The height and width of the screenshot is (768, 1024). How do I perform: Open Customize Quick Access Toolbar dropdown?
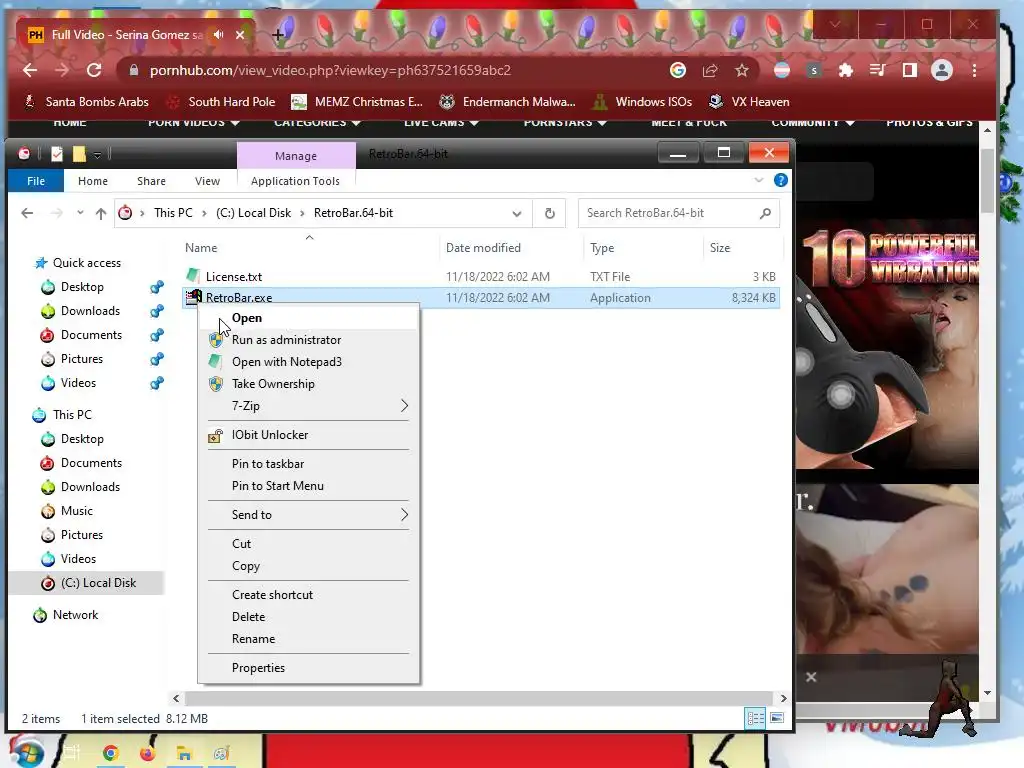tap(97, 154)
